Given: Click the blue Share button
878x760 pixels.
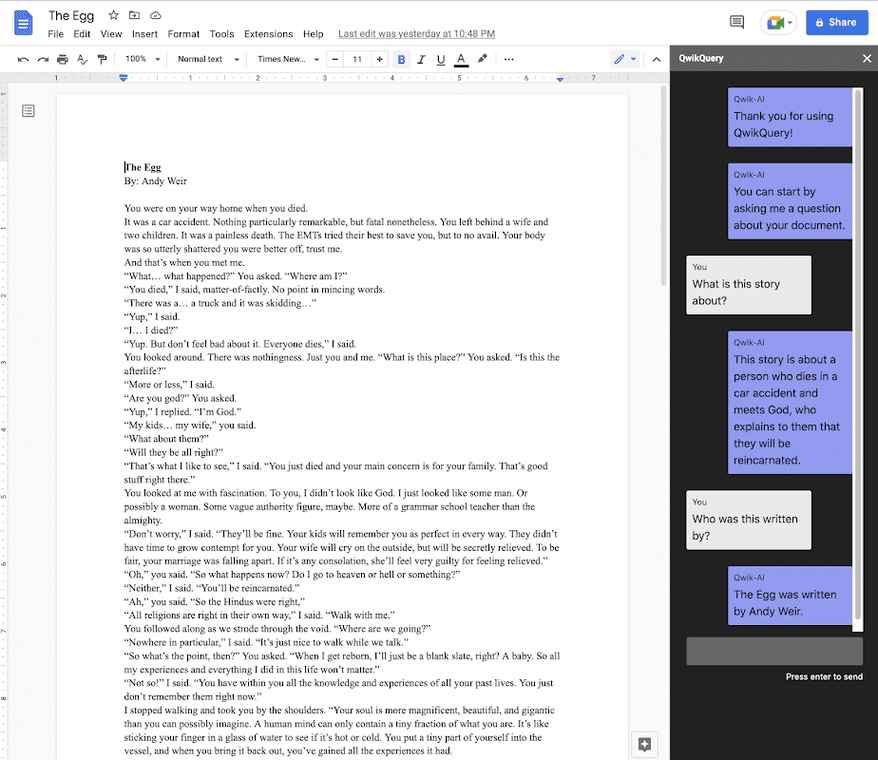Looking at the screenshot, I should (x=837, y=21).
